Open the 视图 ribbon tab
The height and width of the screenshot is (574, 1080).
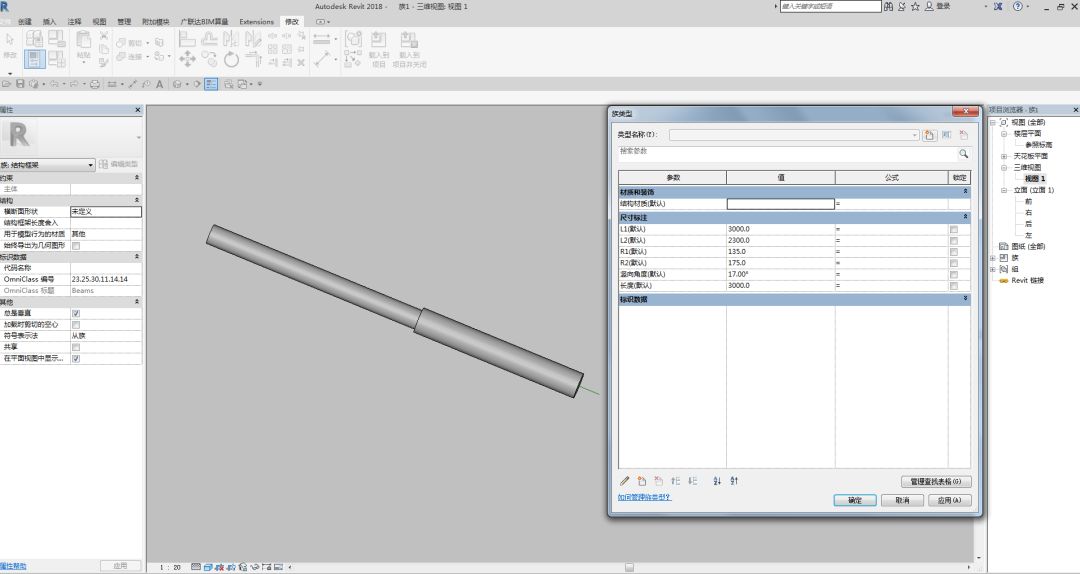pyautogui.click(x=99, y=22)
